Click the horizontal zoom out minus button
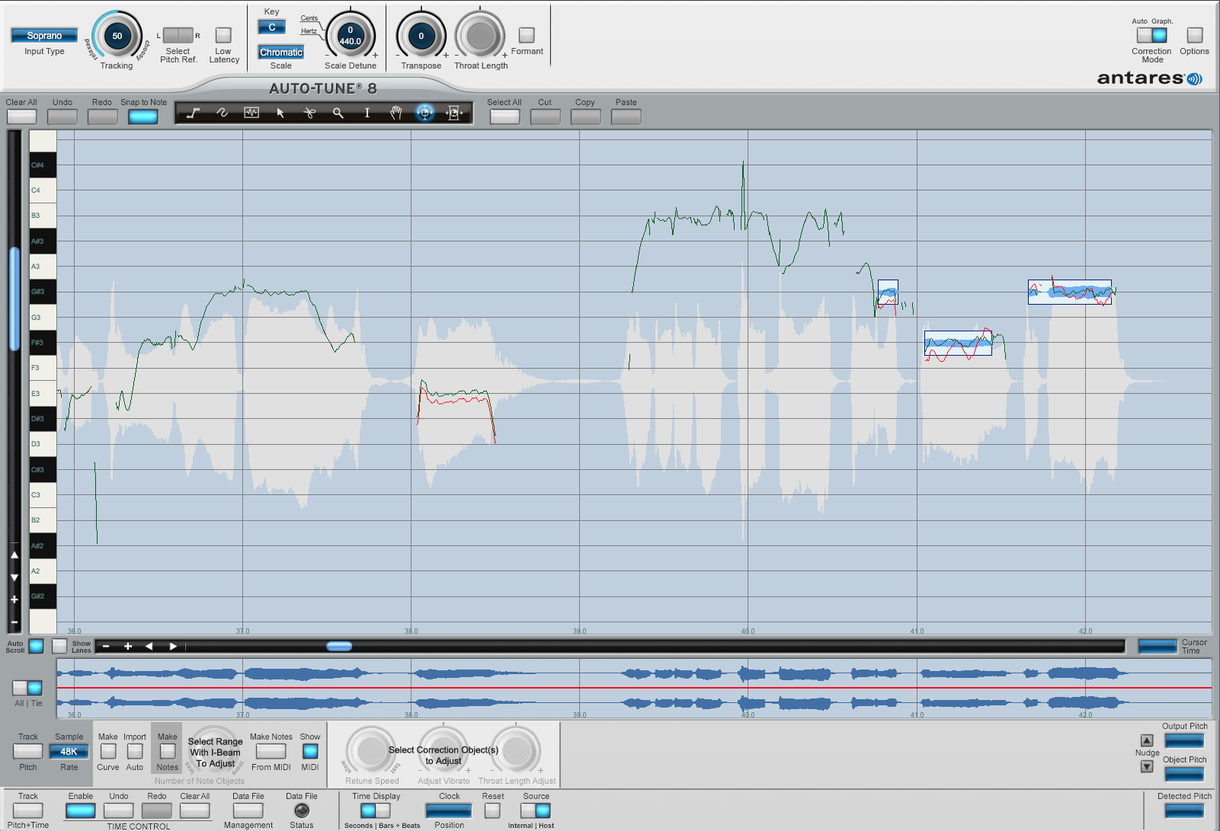Screen dimensions: 1220x831 point(106,646)
